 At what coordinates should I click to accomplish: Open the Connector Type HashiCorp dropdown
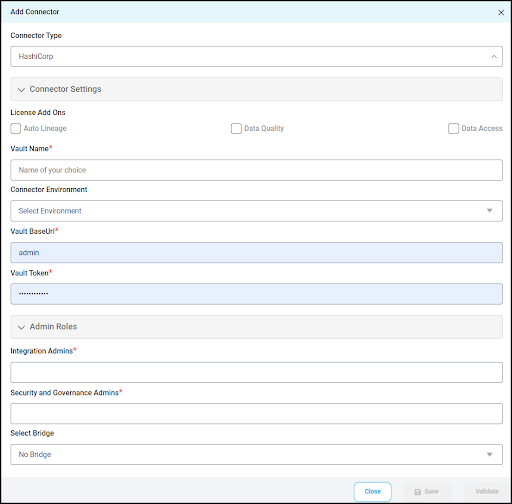coord(256,56)
